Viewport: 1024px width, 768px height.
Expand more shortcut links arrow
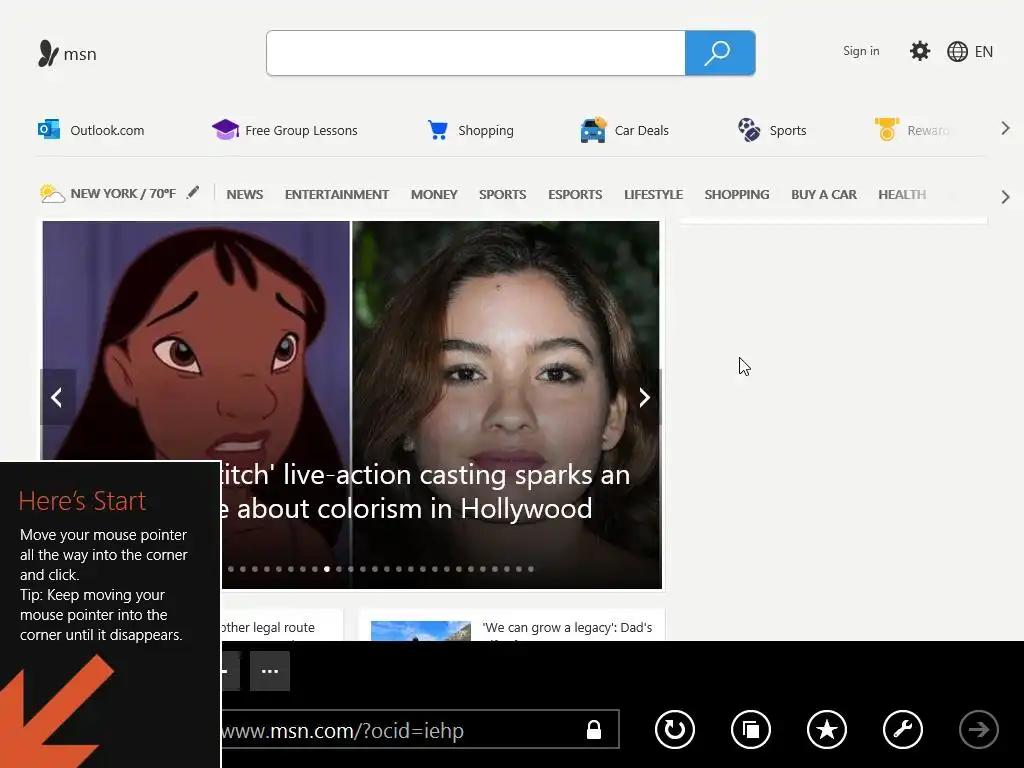(x=1006, y=129)
